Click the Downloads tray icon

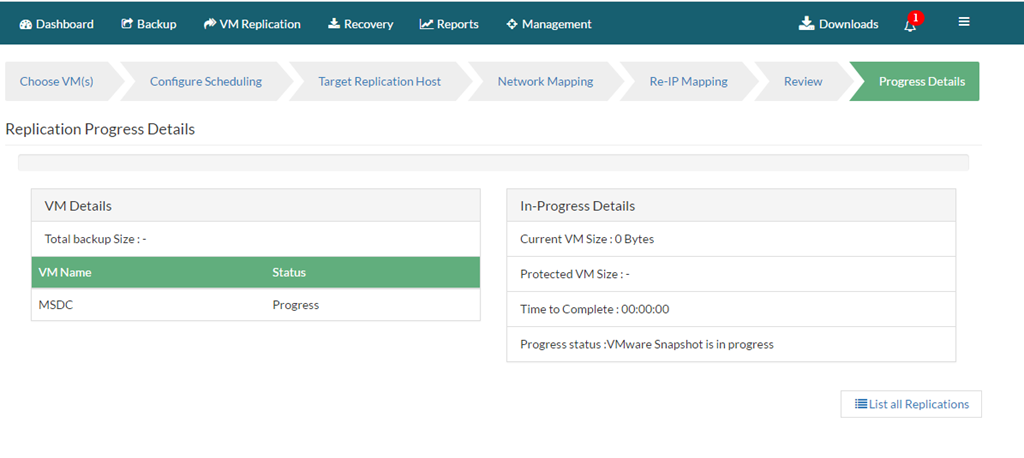(807, 24)
